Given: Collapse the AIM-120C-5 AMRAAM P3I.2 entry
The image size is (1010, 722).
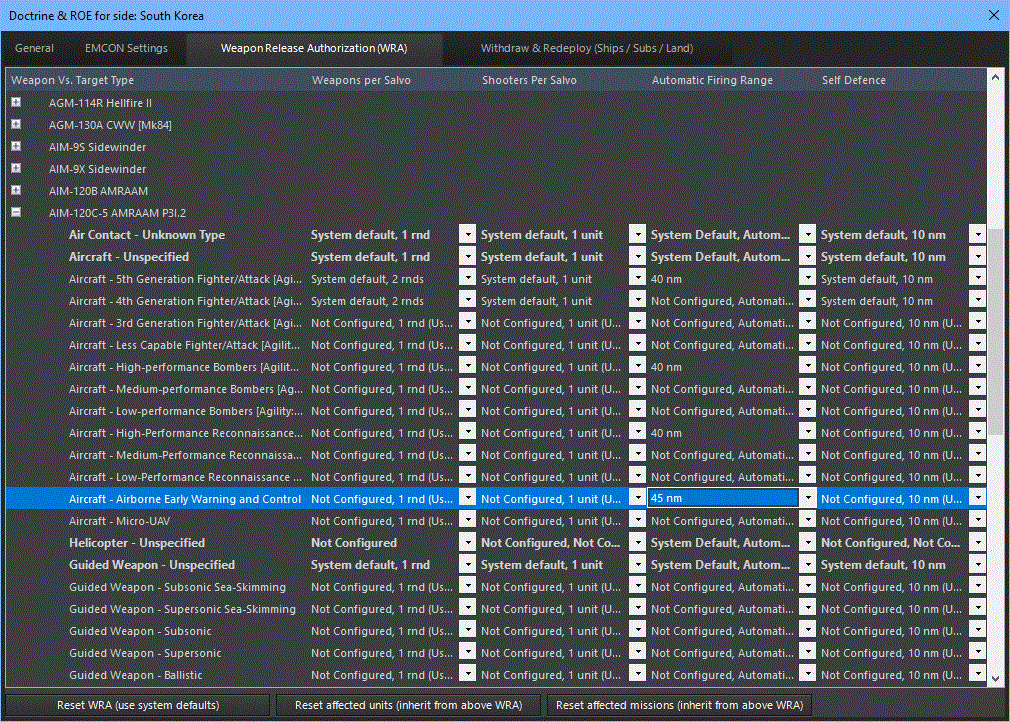Looking at the screenshot, I should point(15,211).
